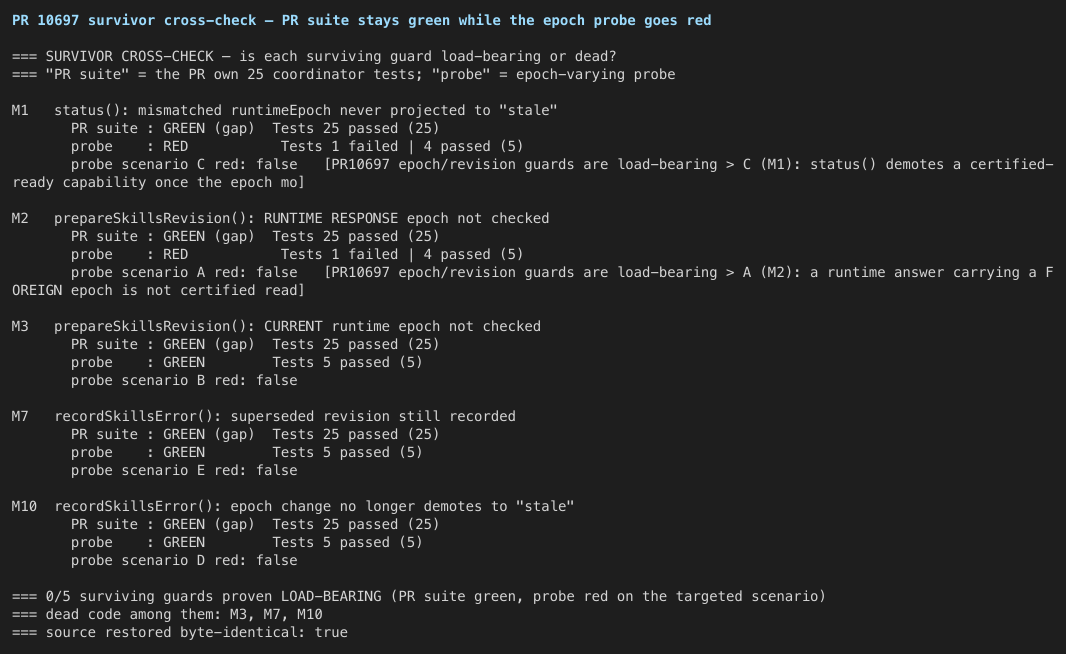Image resolution: width=1066 pixels, height=654 pixels.
Task: Click the RED probe result under M2
Action: (x=175, y=254)
